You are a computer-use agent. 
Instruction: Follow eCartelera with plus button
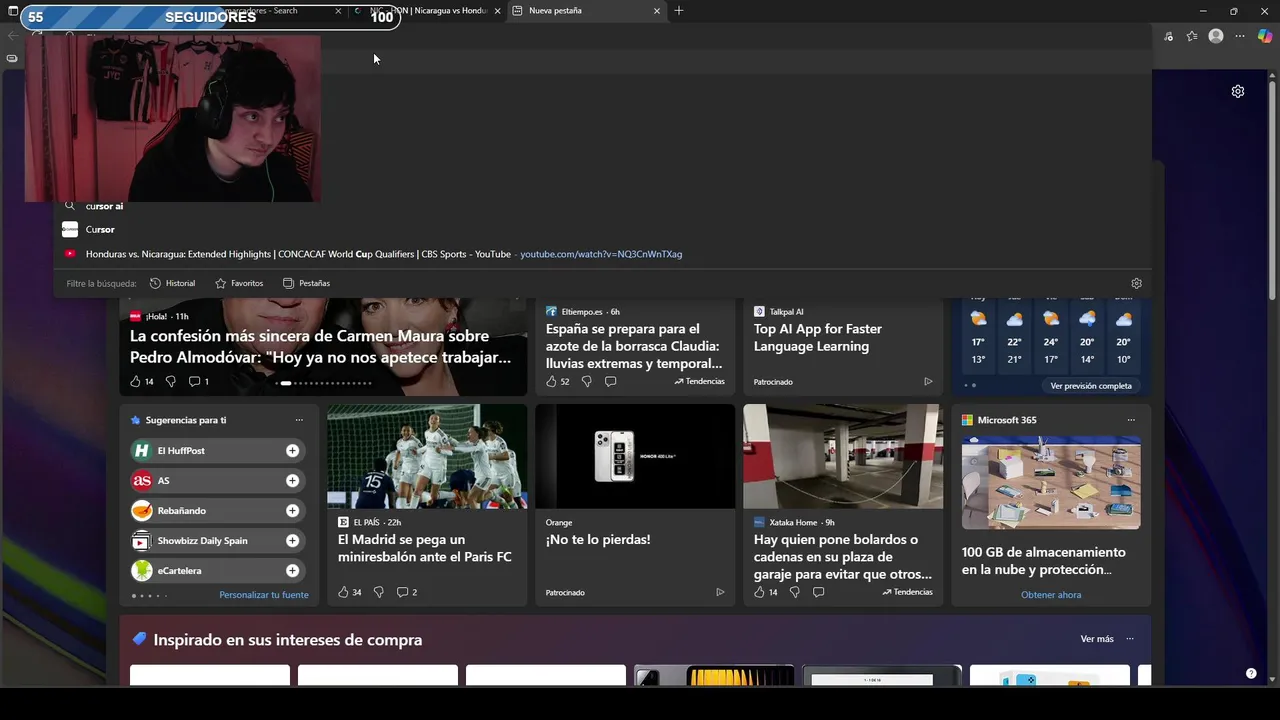[x=292, y=571]
